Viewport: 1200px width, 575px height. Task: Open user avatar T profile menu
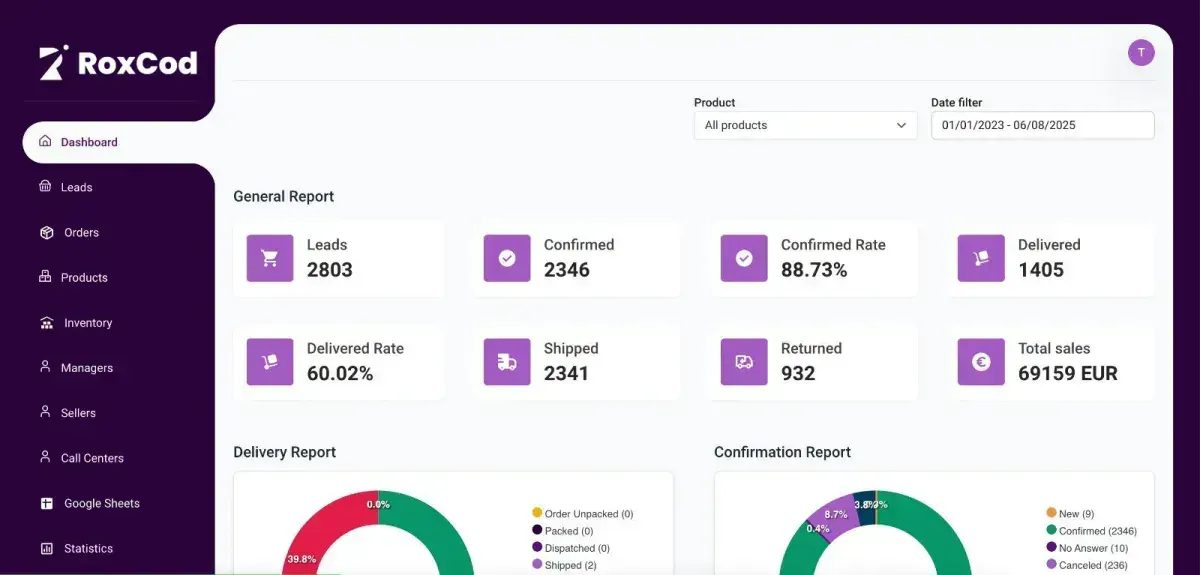tap(1141, 53)
